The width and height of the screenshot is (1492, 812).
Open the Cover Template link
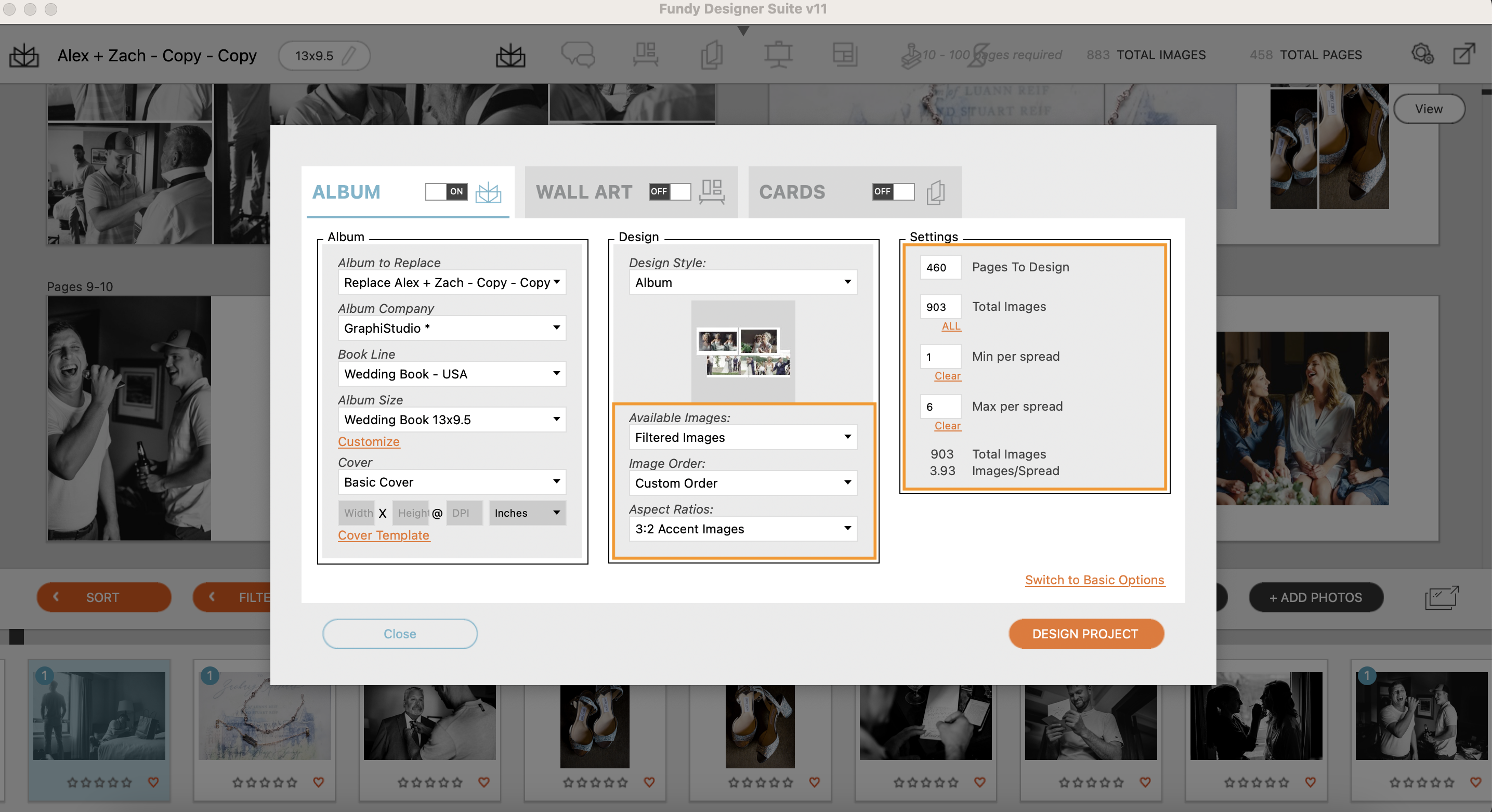pos(384,535)
